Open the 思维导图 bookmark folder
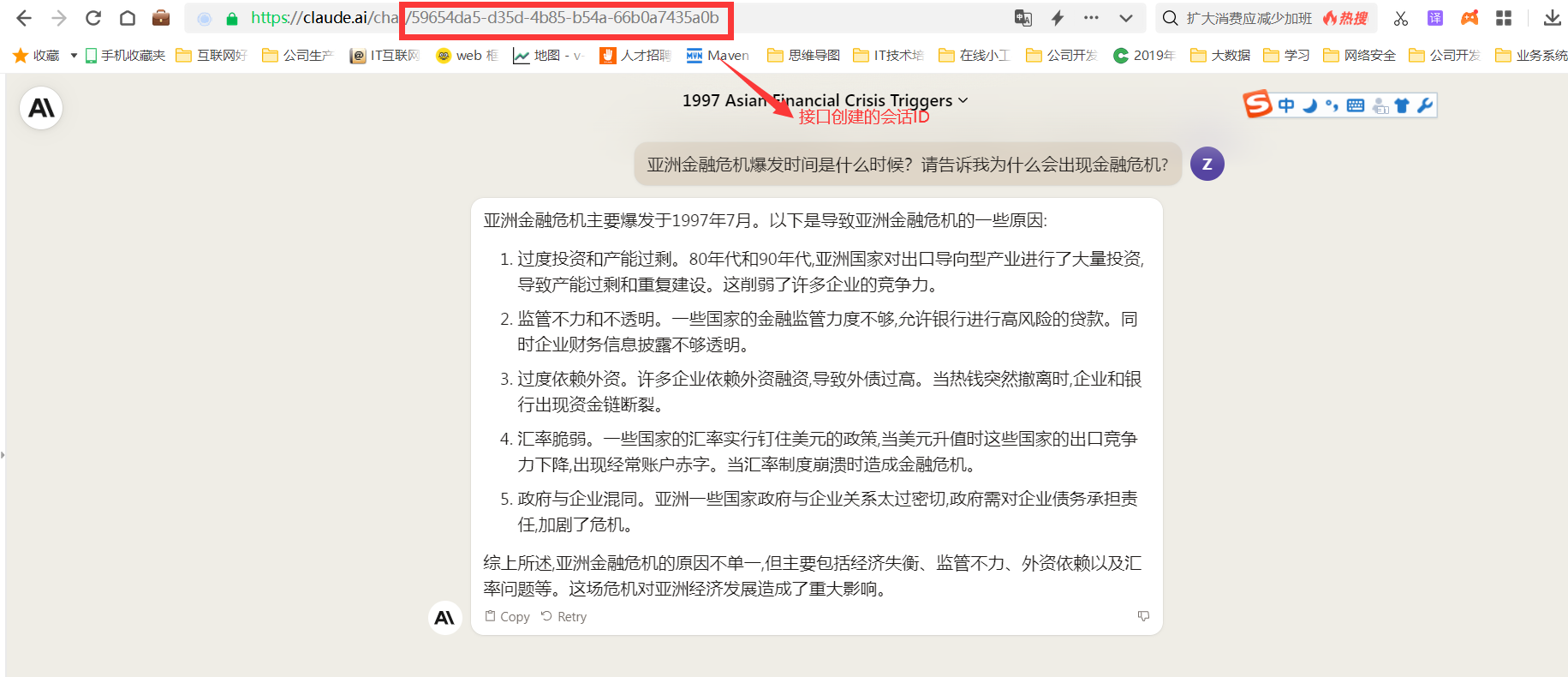Viewport: 1568px width, 677px height. click(803, 56)
